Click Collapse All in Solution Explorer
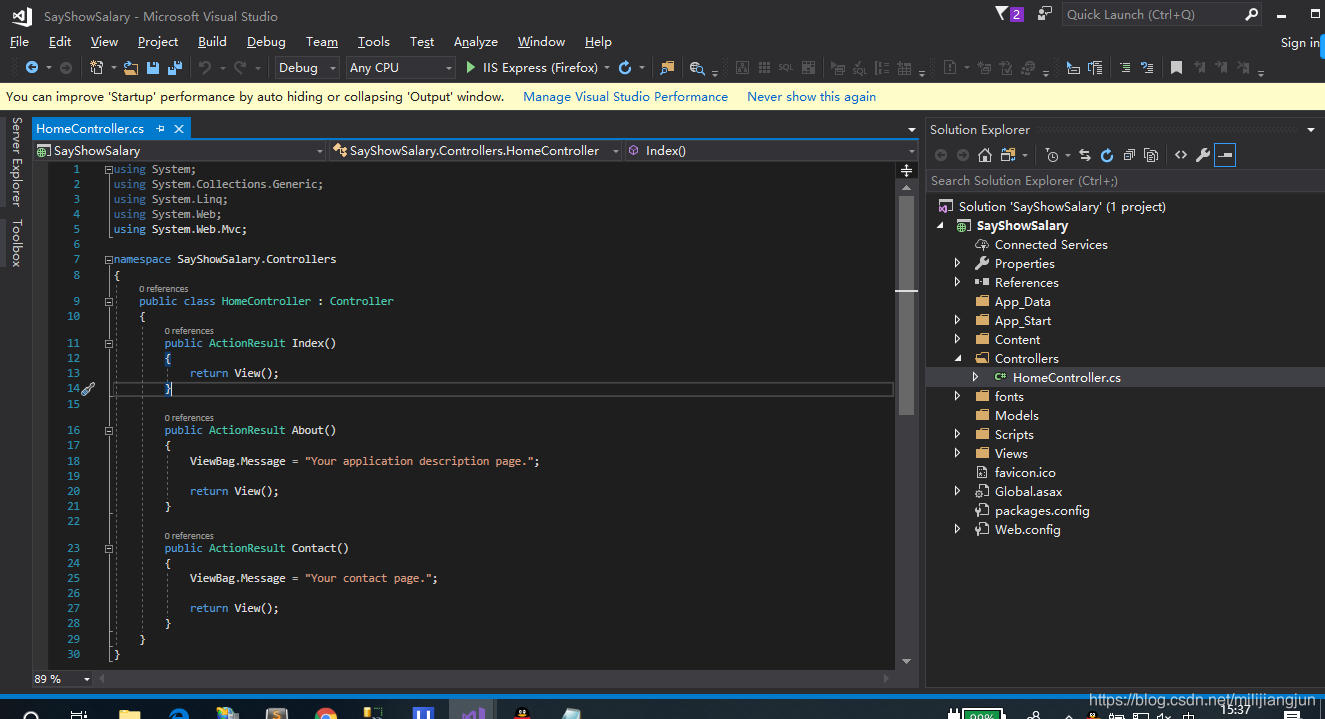Viewport: 1325px width, 719px height. tap(1129, 155)
